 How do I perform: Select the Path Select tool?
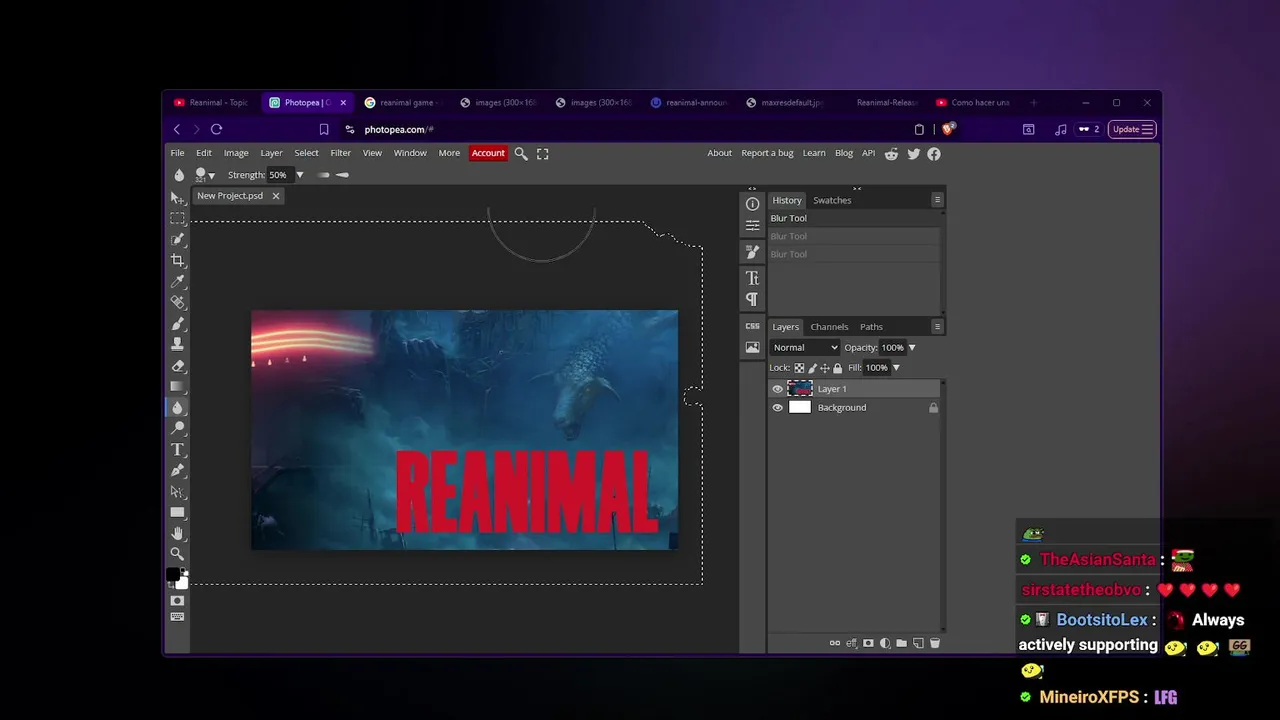[x=177, y=491]
